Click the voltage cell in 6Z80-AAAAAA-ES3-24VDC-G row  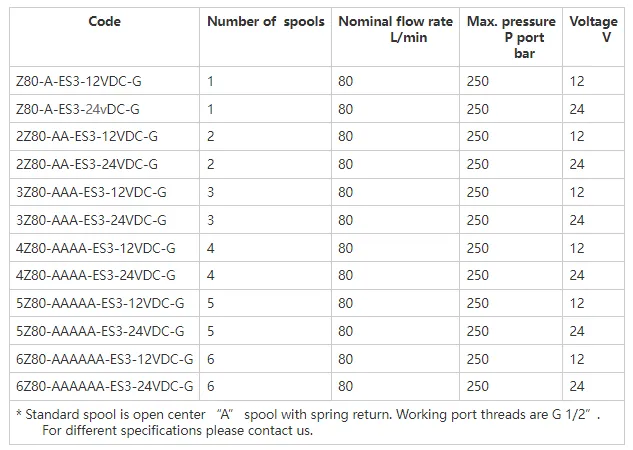[577, 386]
